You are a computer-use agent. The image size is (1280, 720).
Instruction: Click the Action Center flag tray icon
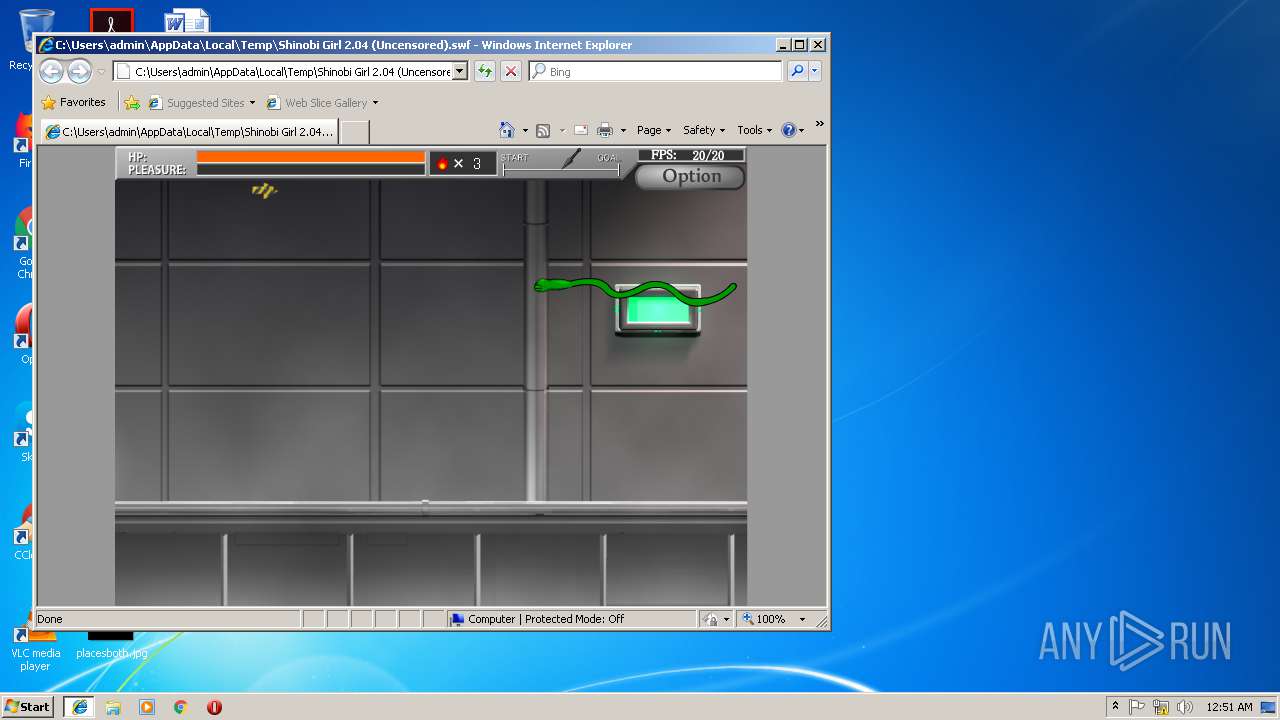coord(1137,706)
